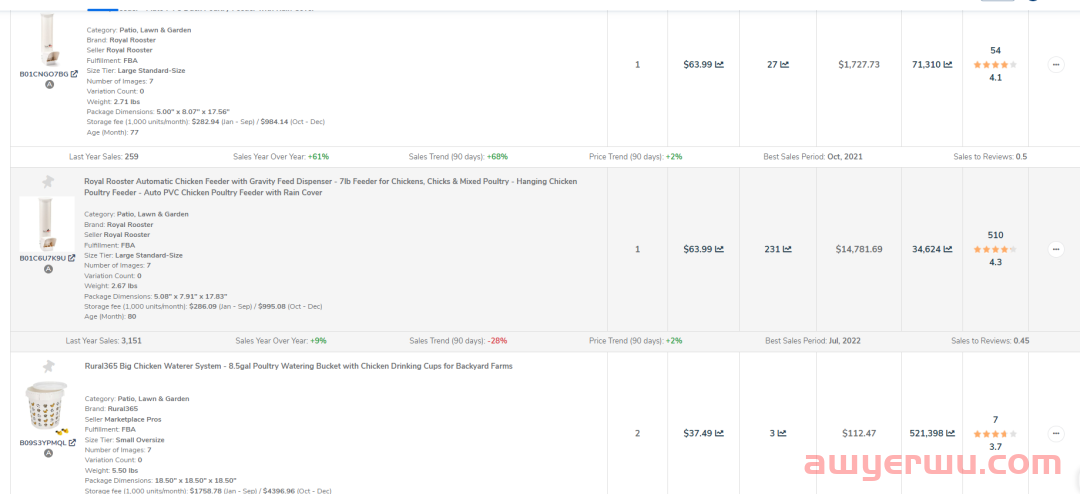1080x494 pixels.
Task: Open sales chart next to 27 sales
Action: click(x=785, y=65)
